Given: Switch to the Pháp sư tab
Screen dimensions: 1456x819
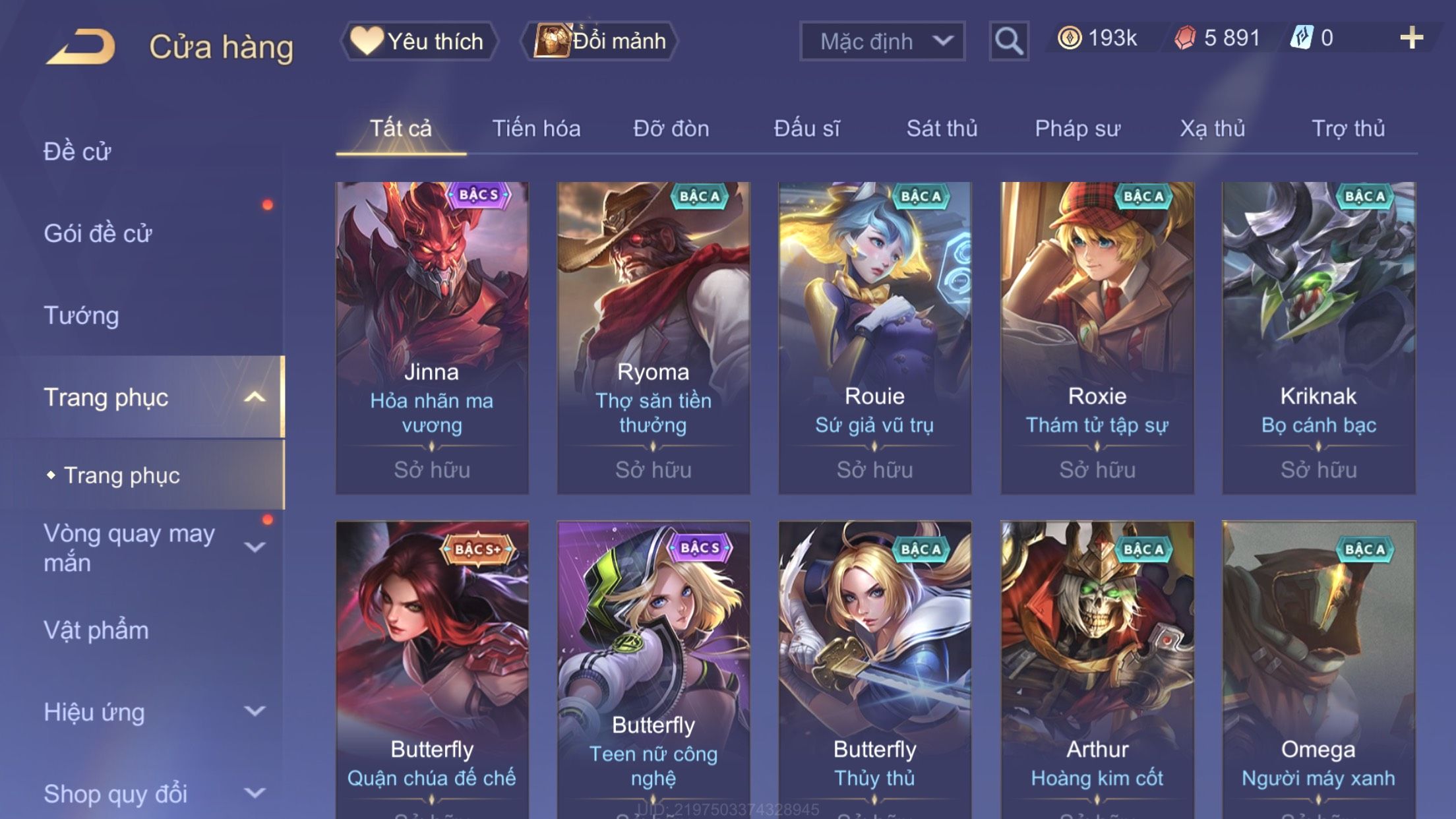Looking at the screenshot, I should click(x=1077, y=128).
